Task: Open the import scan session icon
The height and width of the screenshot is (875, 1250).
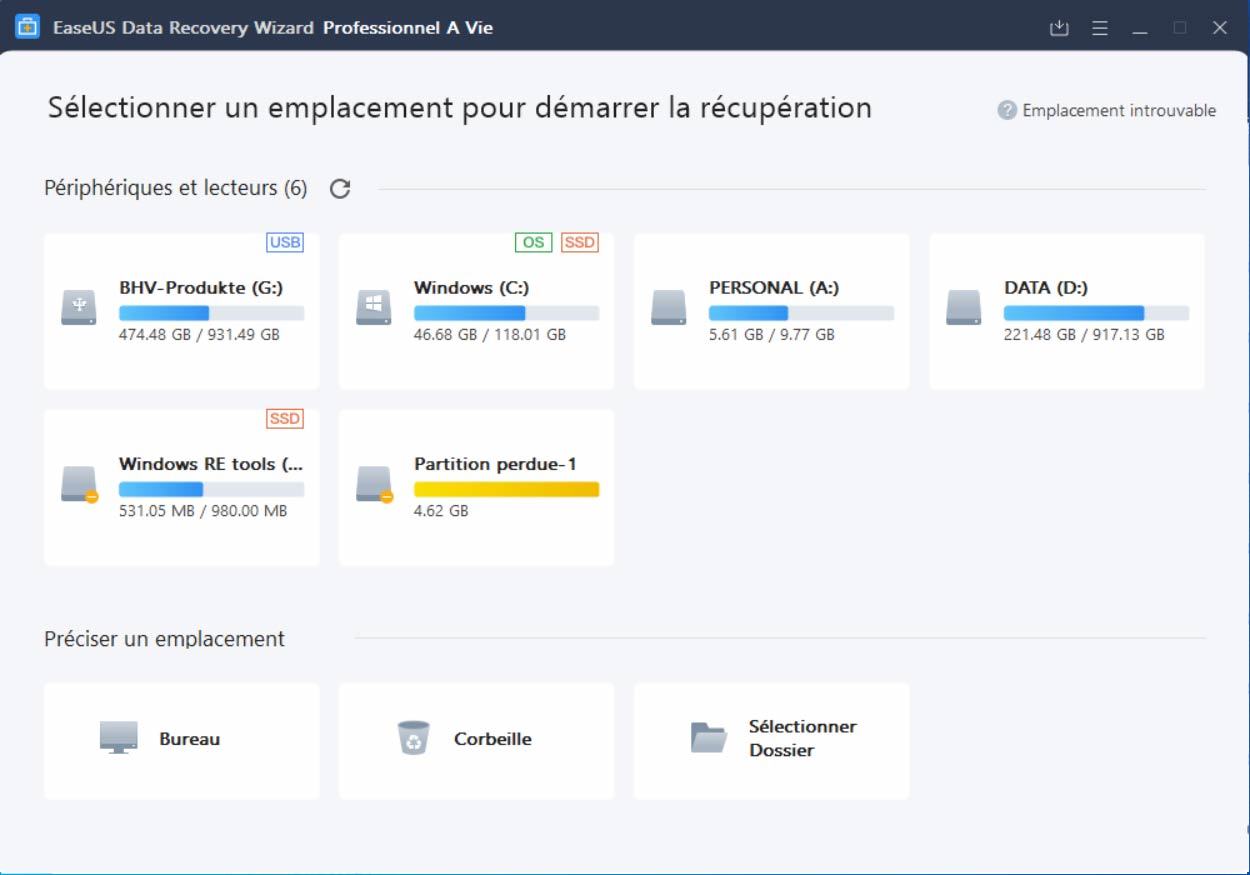Action: tap(1059, 28)
